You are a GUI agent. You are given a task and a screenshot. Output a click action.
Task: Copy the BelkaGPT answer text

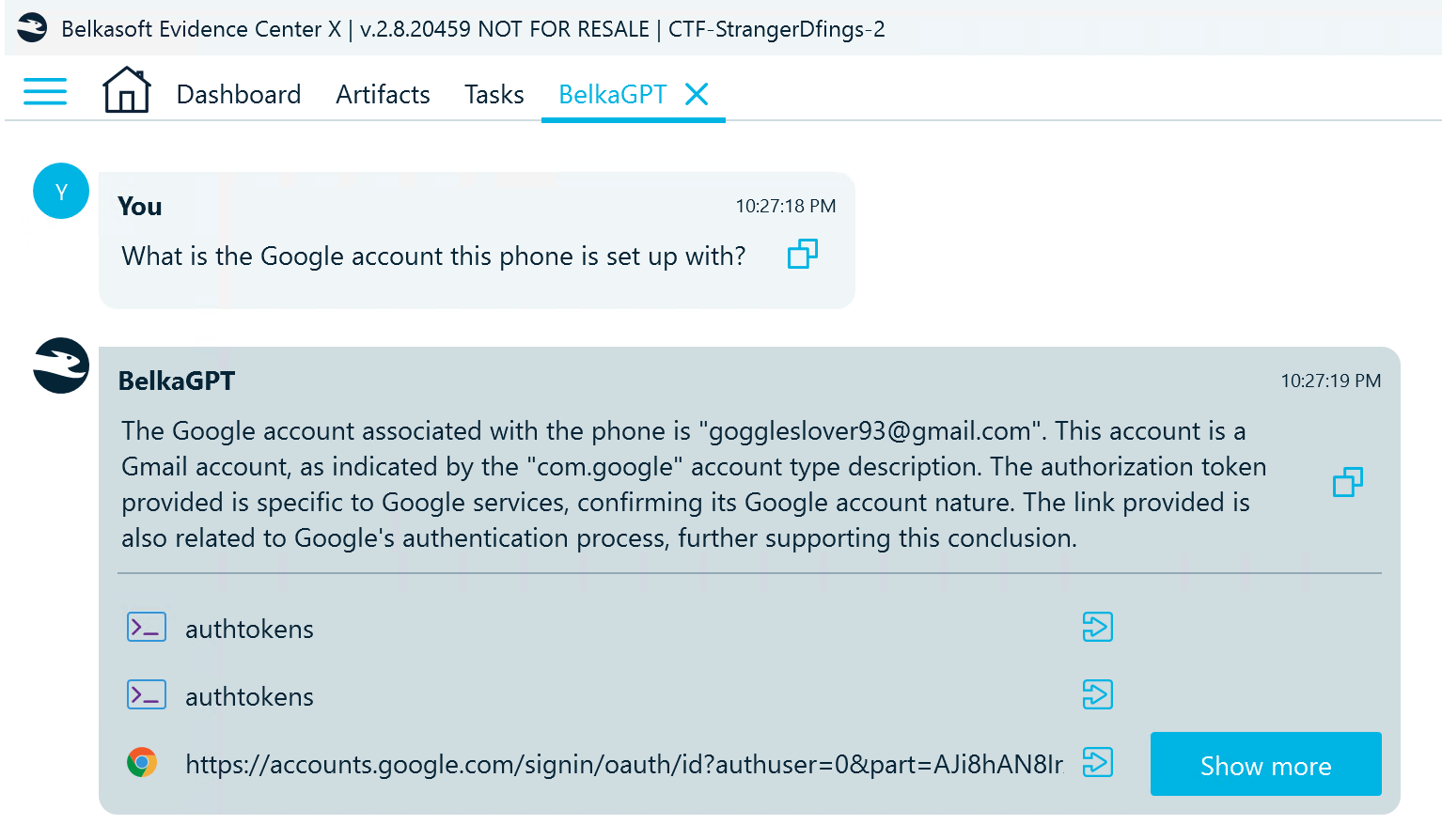click(1348, 482)
